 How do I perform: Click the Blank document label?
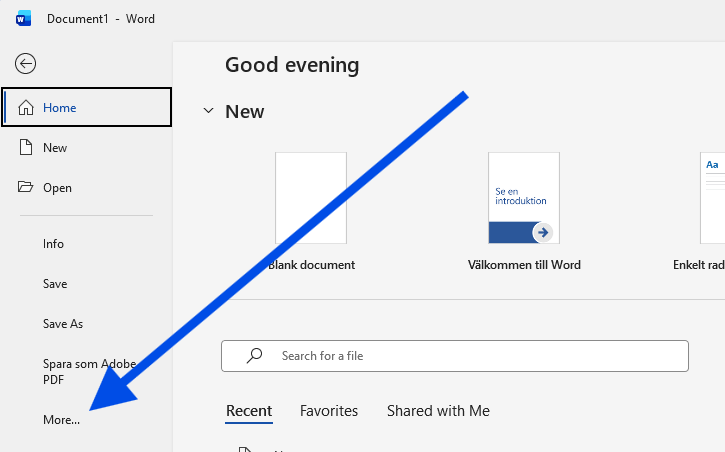pos(311,265)
